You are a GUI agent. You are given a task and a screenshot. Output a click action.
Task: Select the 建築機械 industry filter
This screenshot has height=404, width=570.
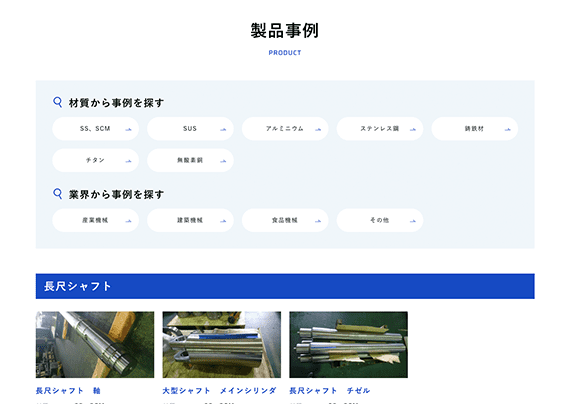[x=190, y=220]
